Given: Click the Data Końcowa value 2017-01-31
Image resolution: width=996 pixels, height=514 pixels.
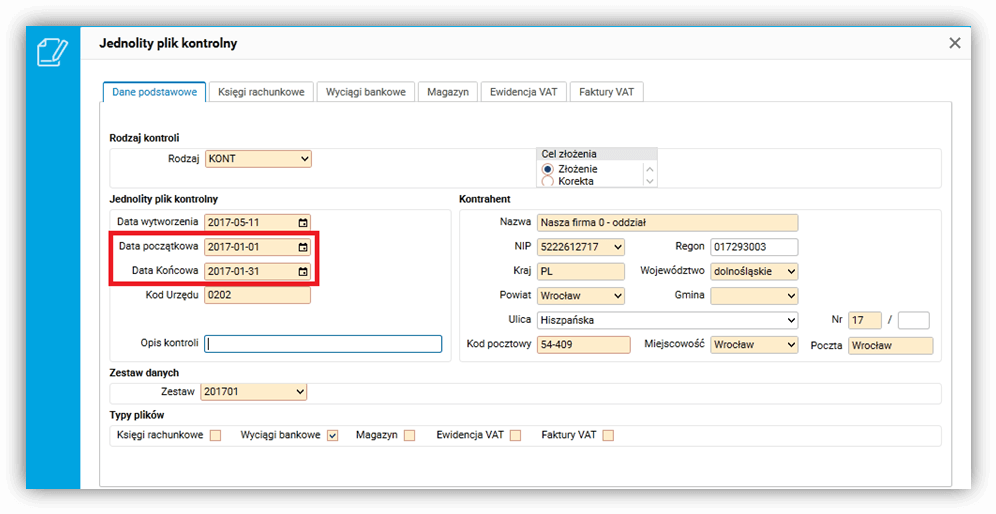Looking at the screenshot, I should click(x=234, y=271).
